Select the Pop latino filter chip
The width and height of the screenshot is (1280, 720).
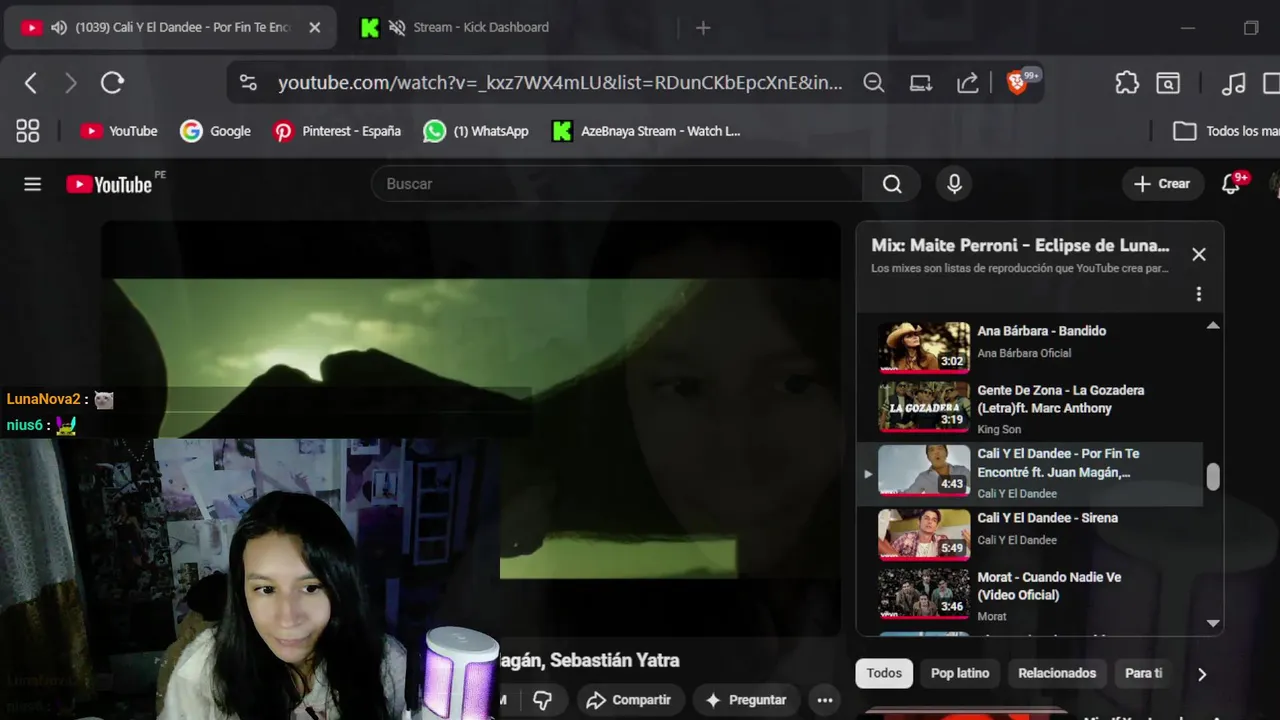point(960,673)
